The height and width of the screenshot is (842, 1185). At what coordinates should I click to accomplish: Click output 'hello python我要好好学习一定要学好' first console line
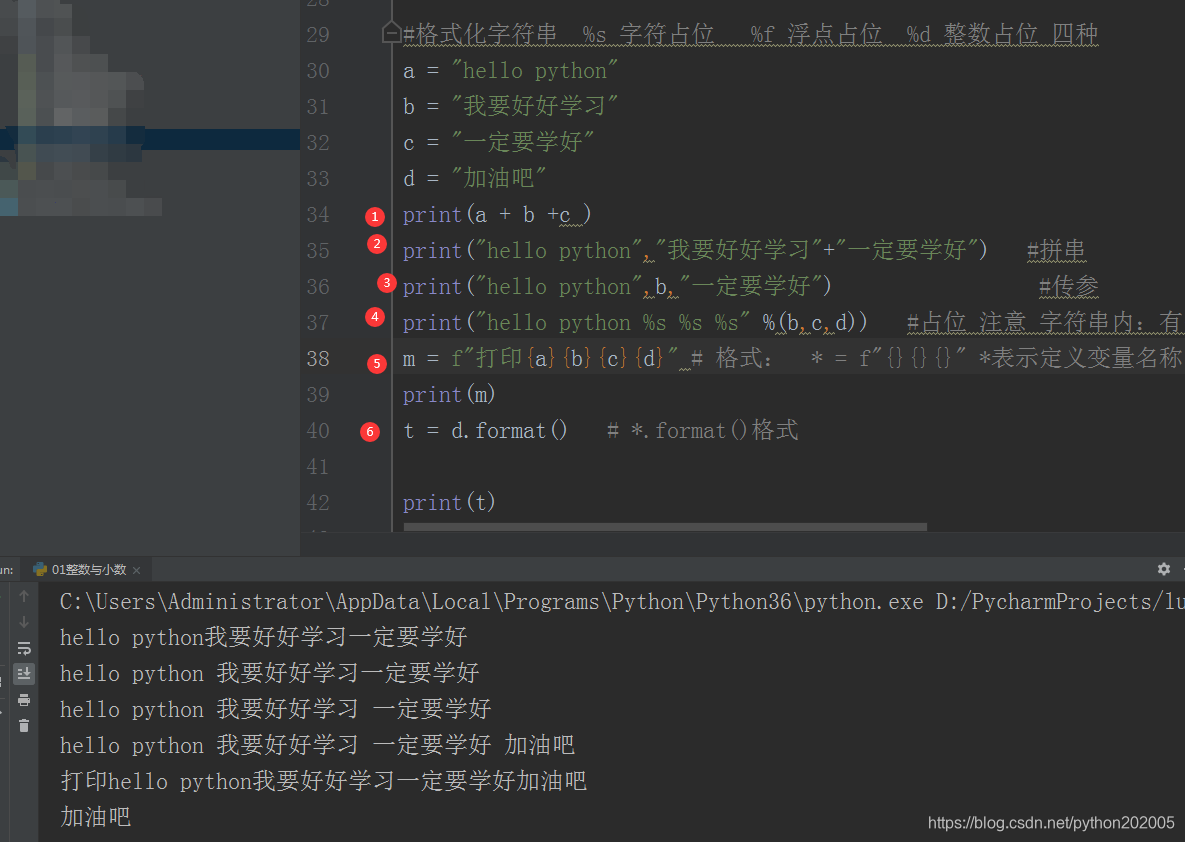click(264, 637)
